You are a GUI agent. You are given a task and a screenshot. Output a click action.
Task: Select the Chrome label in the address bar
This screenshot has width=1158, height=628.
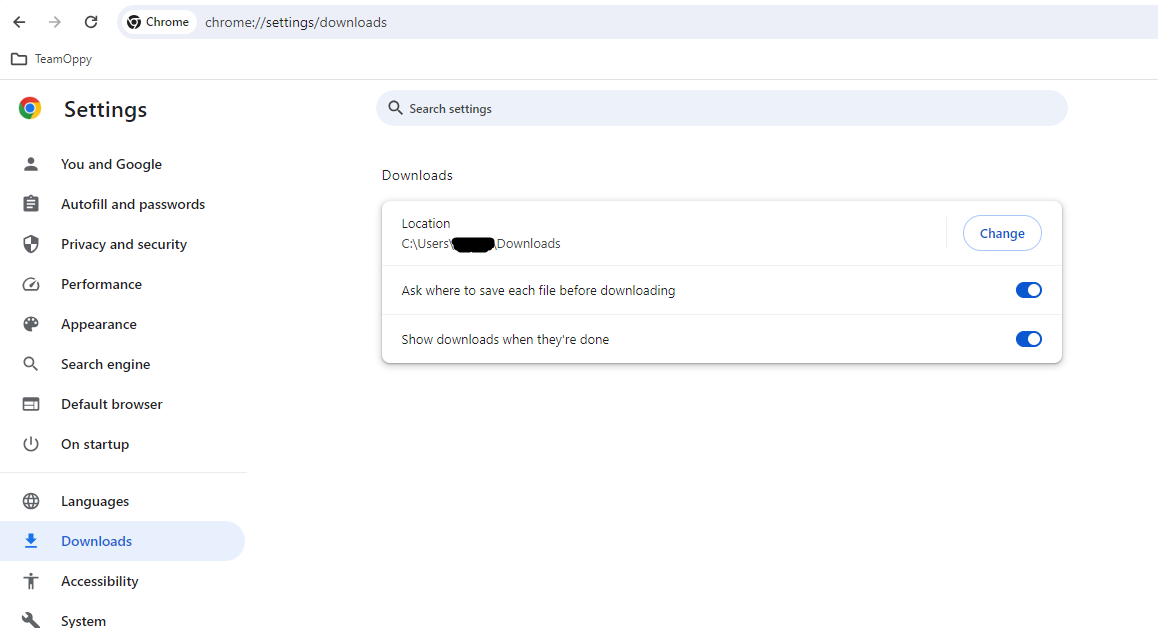tap(158, 21)
